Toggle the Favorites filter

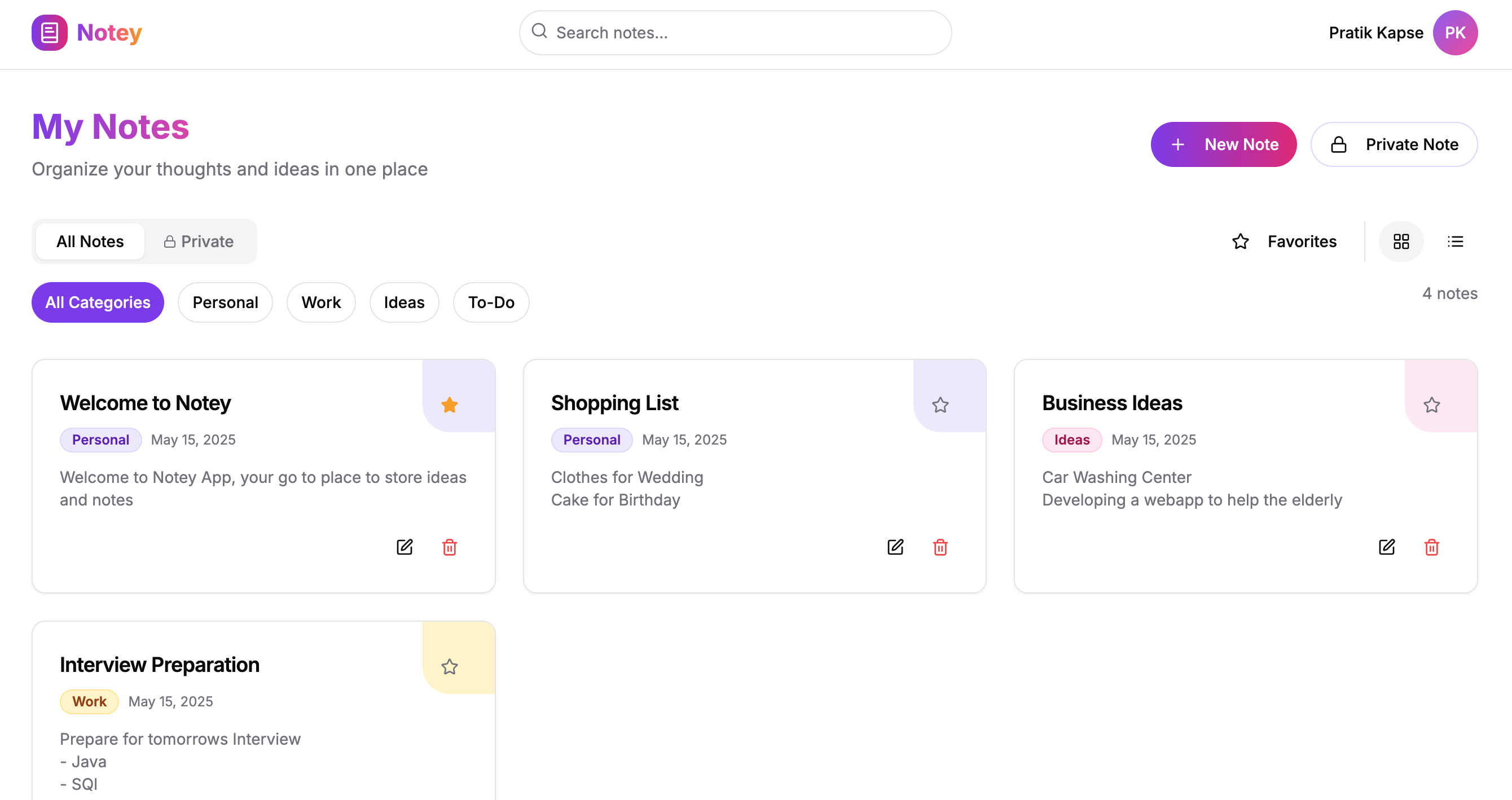coord(1284,241)
